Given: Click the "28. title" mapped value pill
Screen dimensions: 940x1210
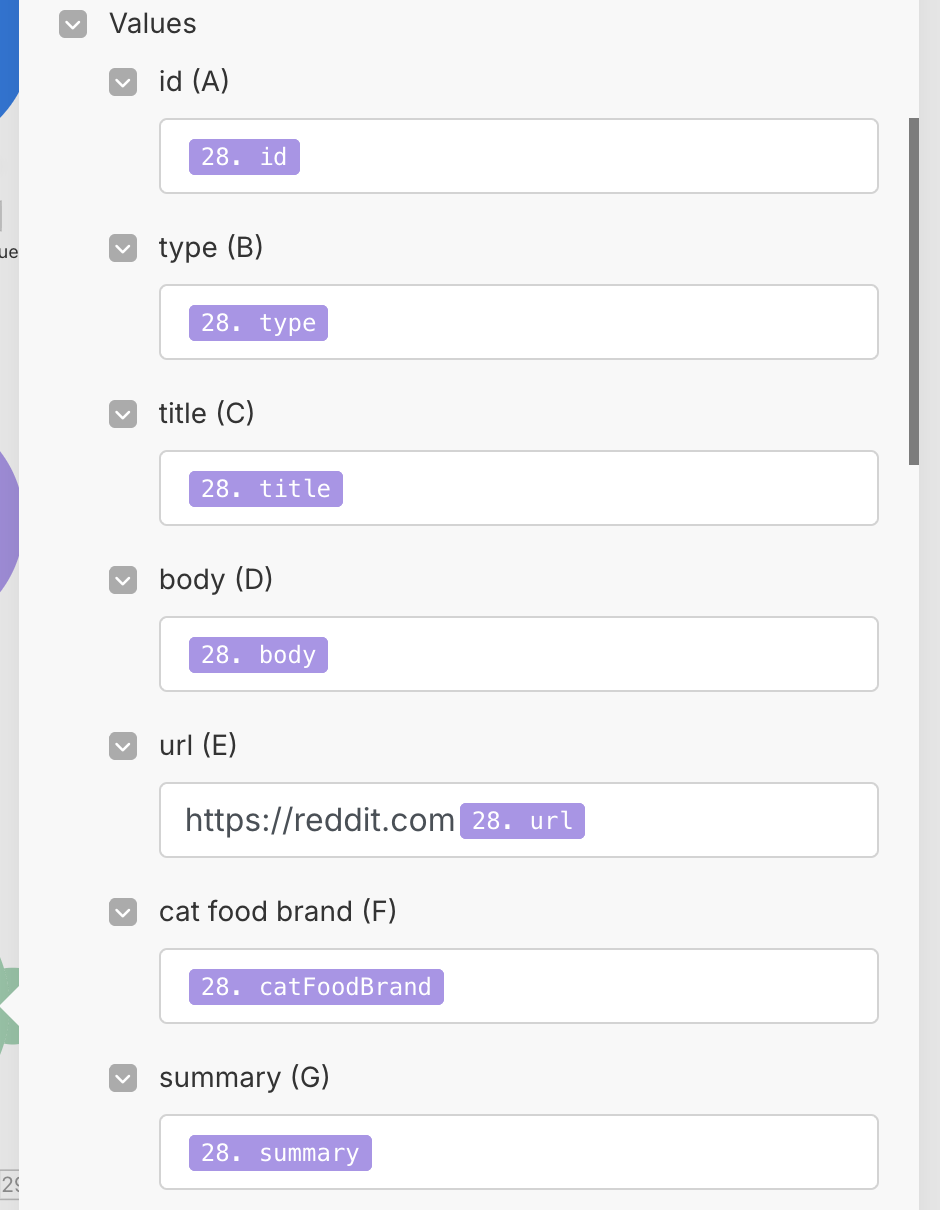Looking at the screenshot, I should pyautogui.click(x=265, y=488).
